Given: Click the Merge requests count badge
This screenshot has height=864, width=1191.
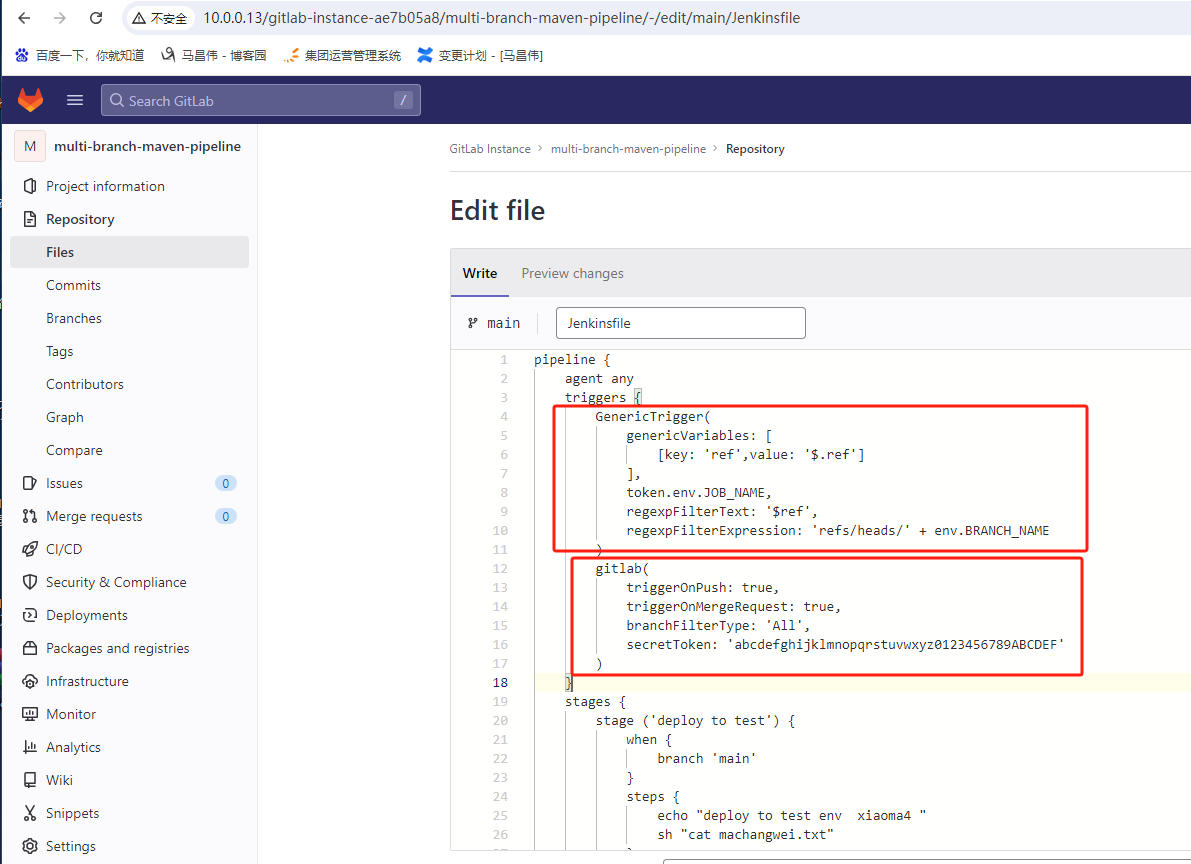Looking at the screenshot, I should click(x=226, y=516).
